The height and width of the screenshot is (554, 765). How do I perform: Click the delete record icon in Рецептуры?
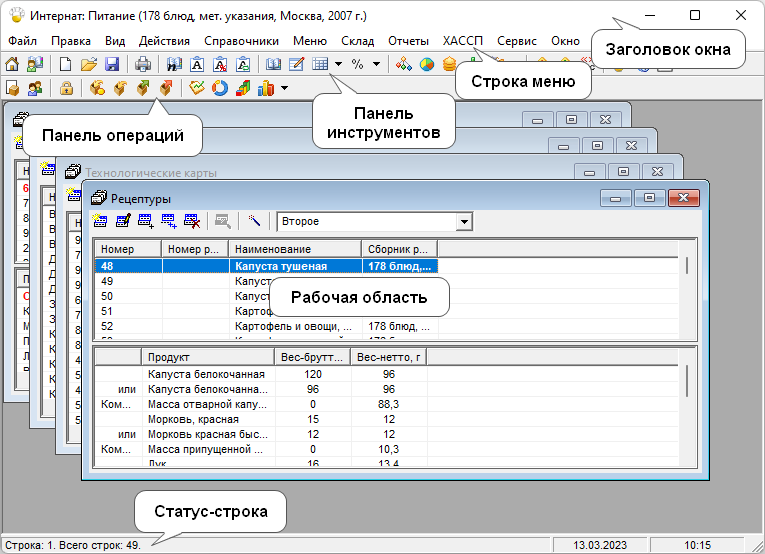191,221
